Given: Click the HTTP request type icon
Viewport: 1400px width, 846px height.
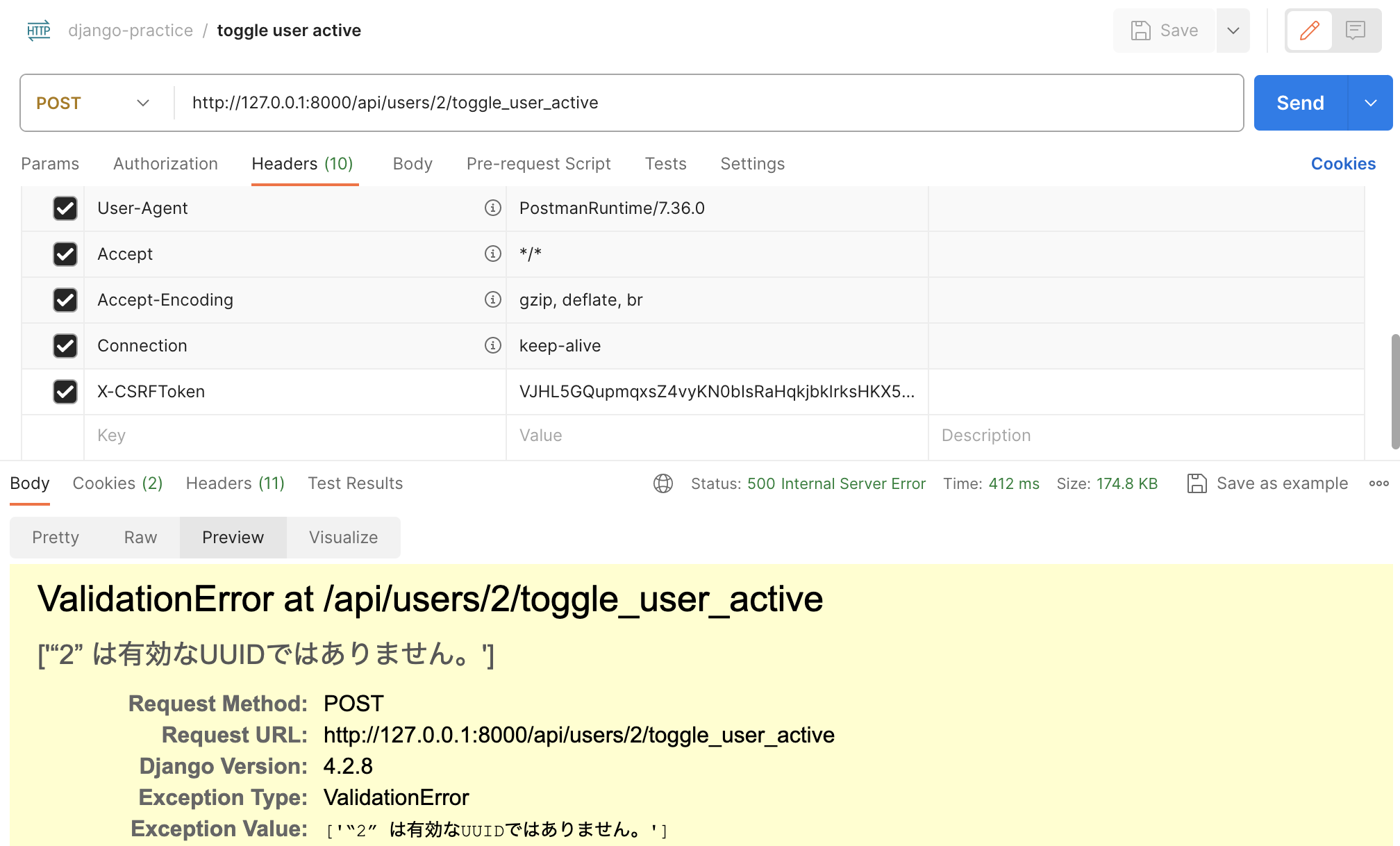Looking at the screenshot, I should (x=39, y=31).
